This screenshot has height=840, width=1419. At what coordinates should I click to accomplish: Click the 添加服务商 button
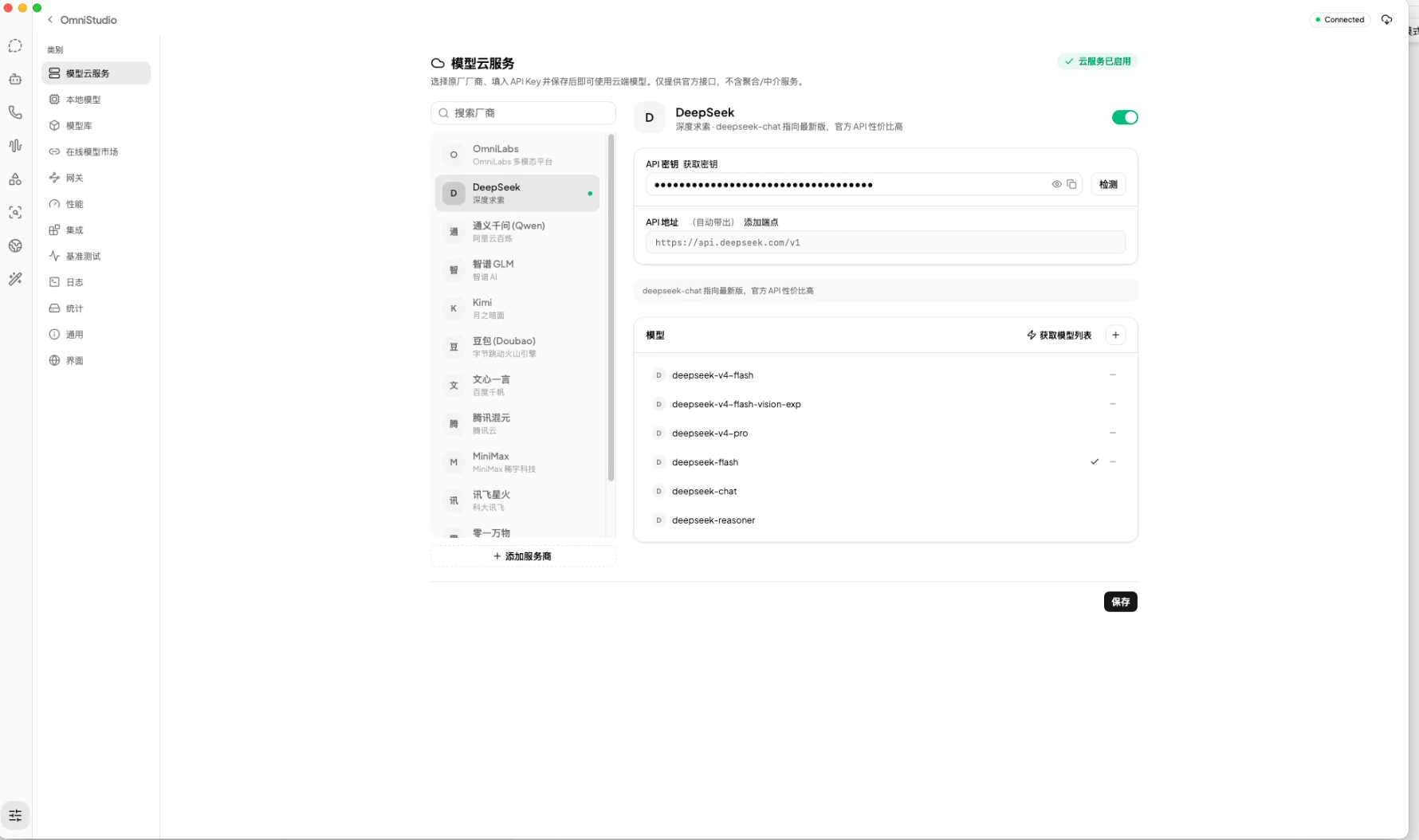coord(523,556)
